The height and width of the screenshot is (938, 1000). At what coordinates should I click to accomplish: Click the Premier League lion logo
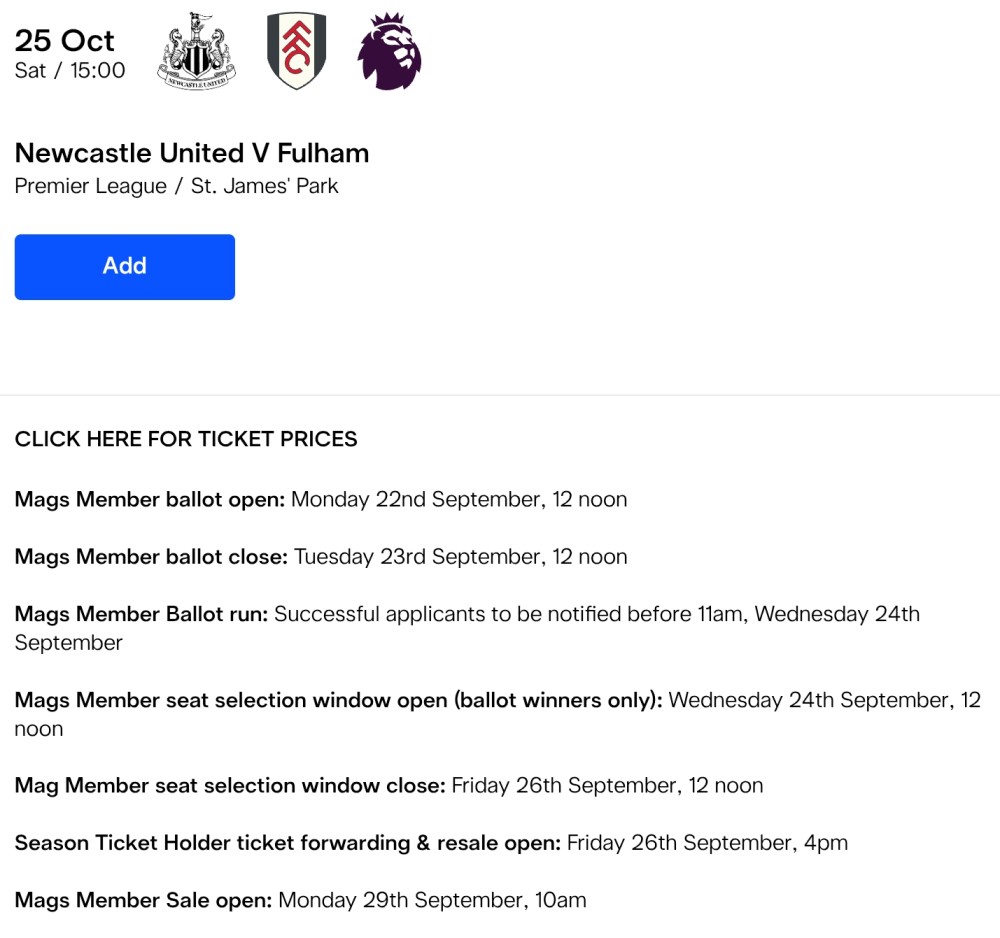389,51
